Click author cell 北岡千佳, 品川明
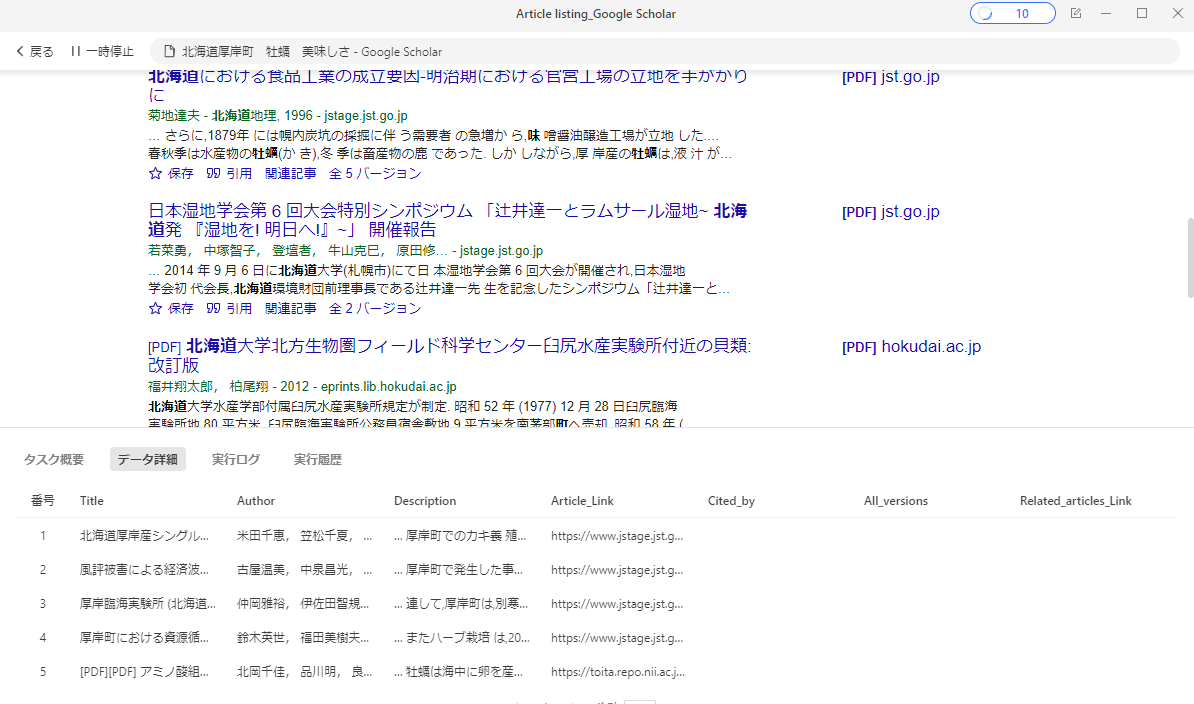1194x704 pixels. coord(305,672)
